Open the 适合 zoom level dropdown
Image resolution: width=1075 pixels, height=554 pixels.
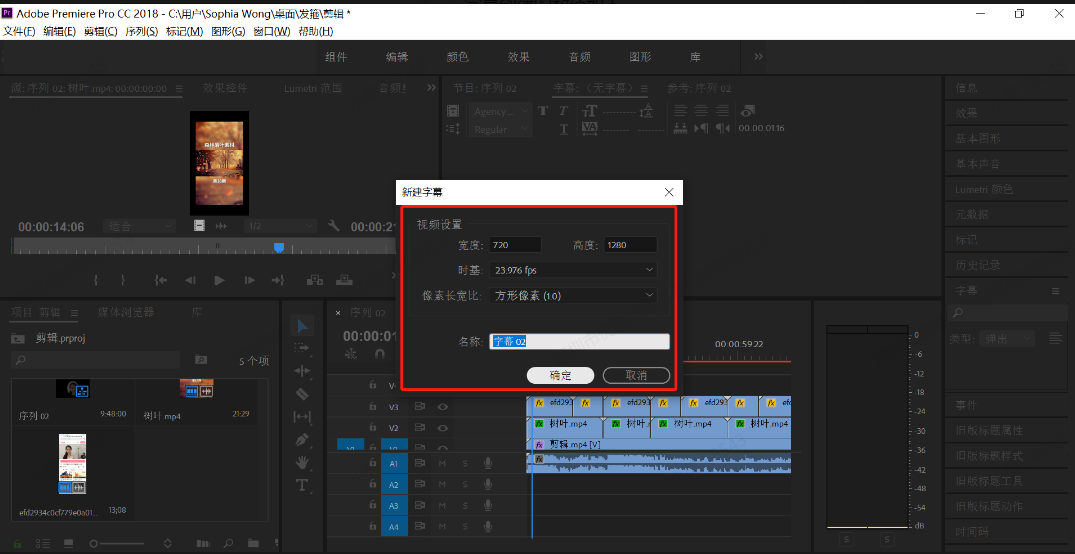pos(138,226)
